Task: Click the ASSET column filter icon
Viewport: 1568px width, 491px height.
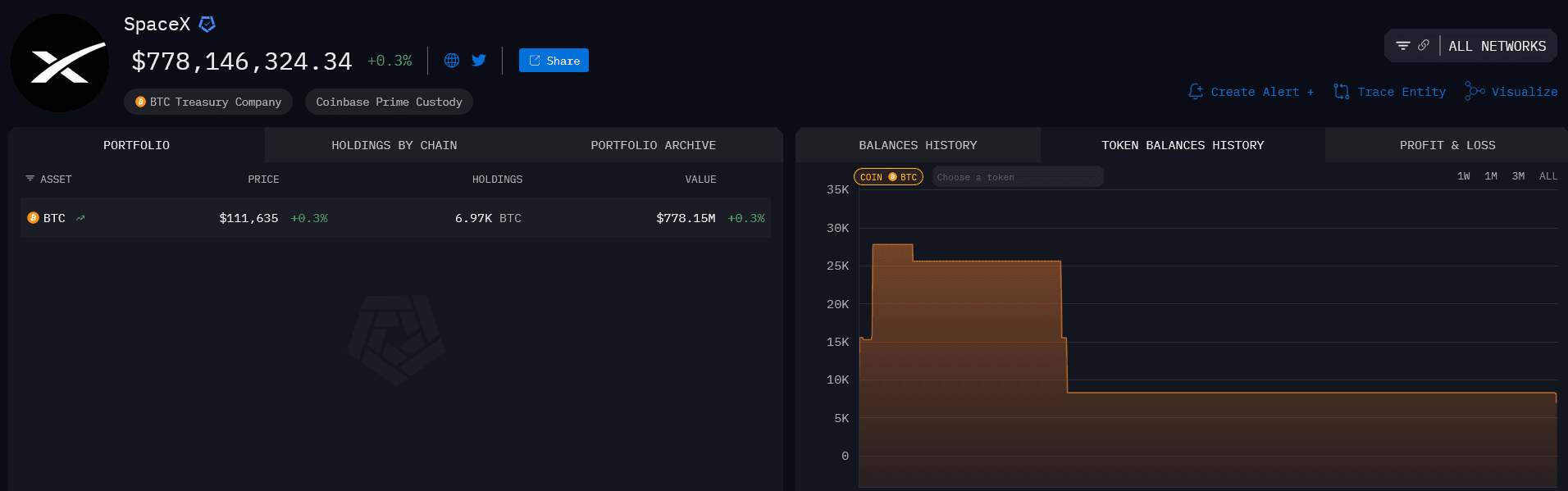Action: tap(30, 179)
